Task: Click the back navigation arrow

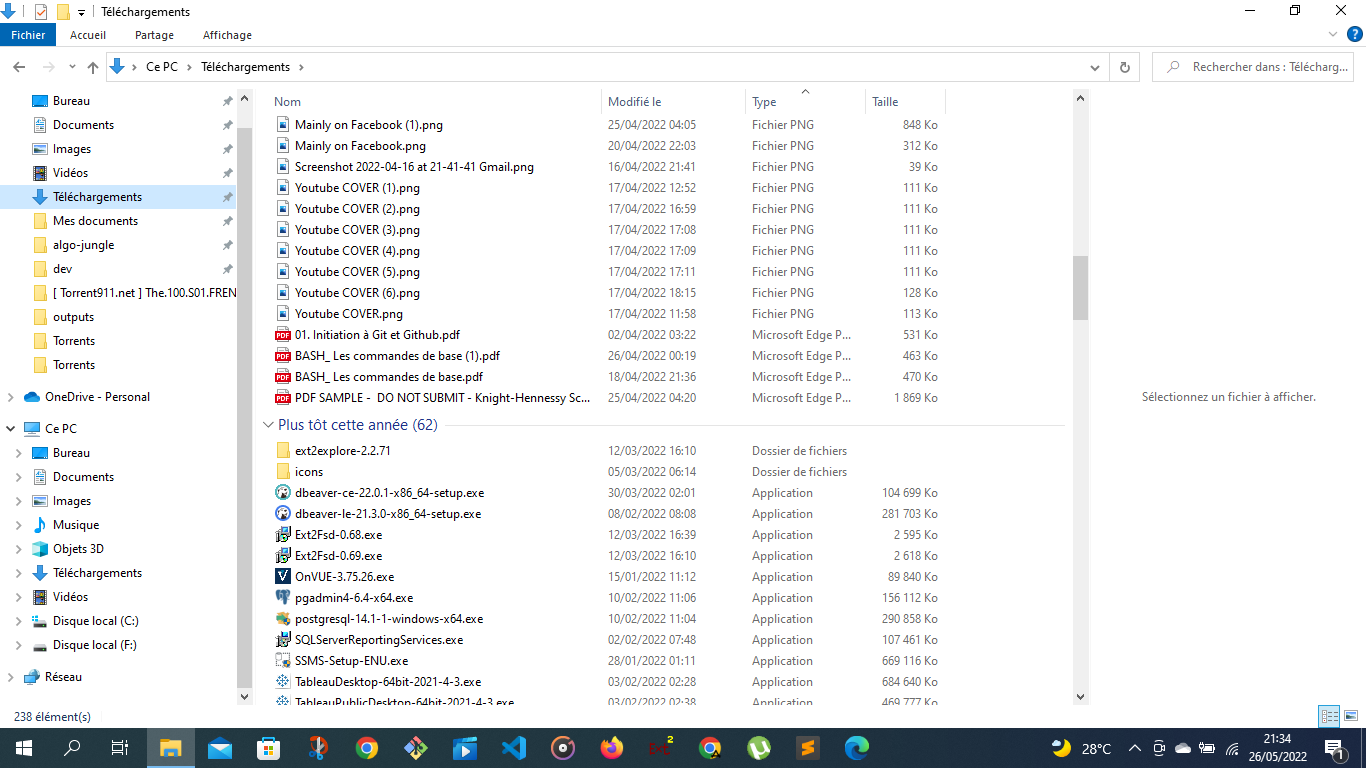Action: click(x=19, y=67)
